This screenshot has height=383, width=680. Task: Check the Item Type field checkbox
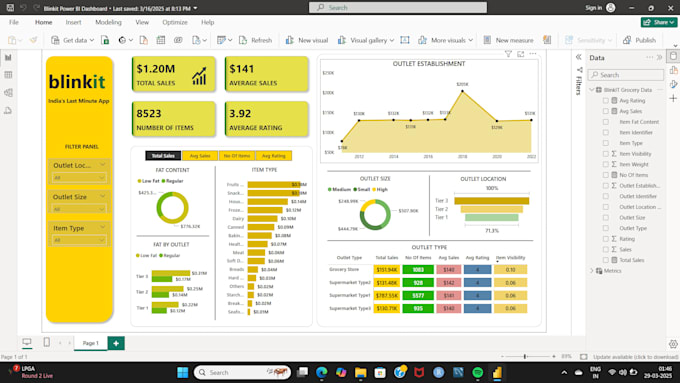click(x=606, y=143)
